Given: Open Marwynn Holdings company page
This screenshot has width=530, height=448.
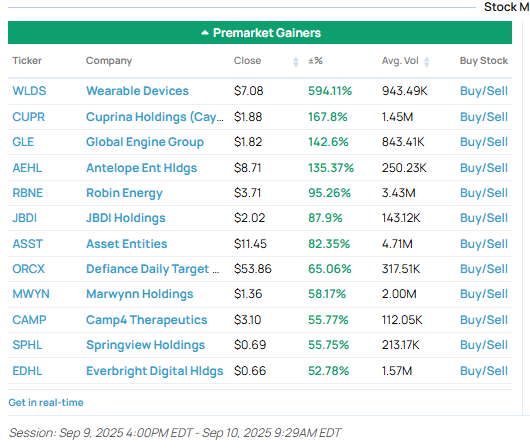Looking at the screenshot, I should coord(140,294).
